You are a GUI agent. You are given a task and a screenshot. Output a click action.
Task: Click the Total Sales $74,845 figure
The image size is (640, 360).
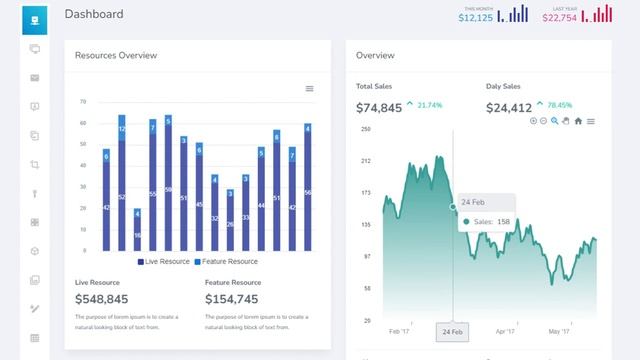(379, 108)
